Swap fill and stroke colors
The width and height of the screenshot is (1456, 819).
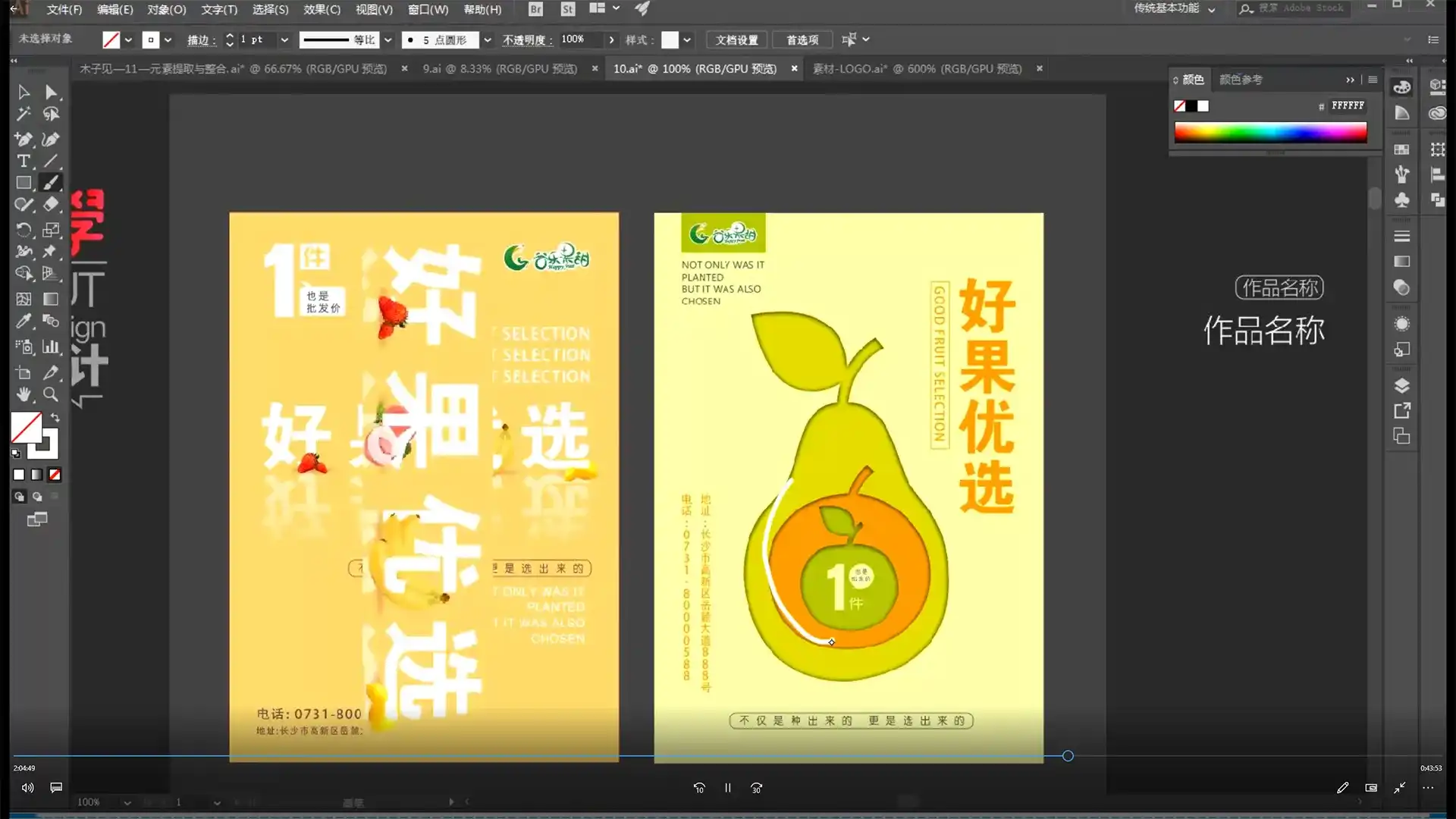pyautogui.click(x=55, y=416)
